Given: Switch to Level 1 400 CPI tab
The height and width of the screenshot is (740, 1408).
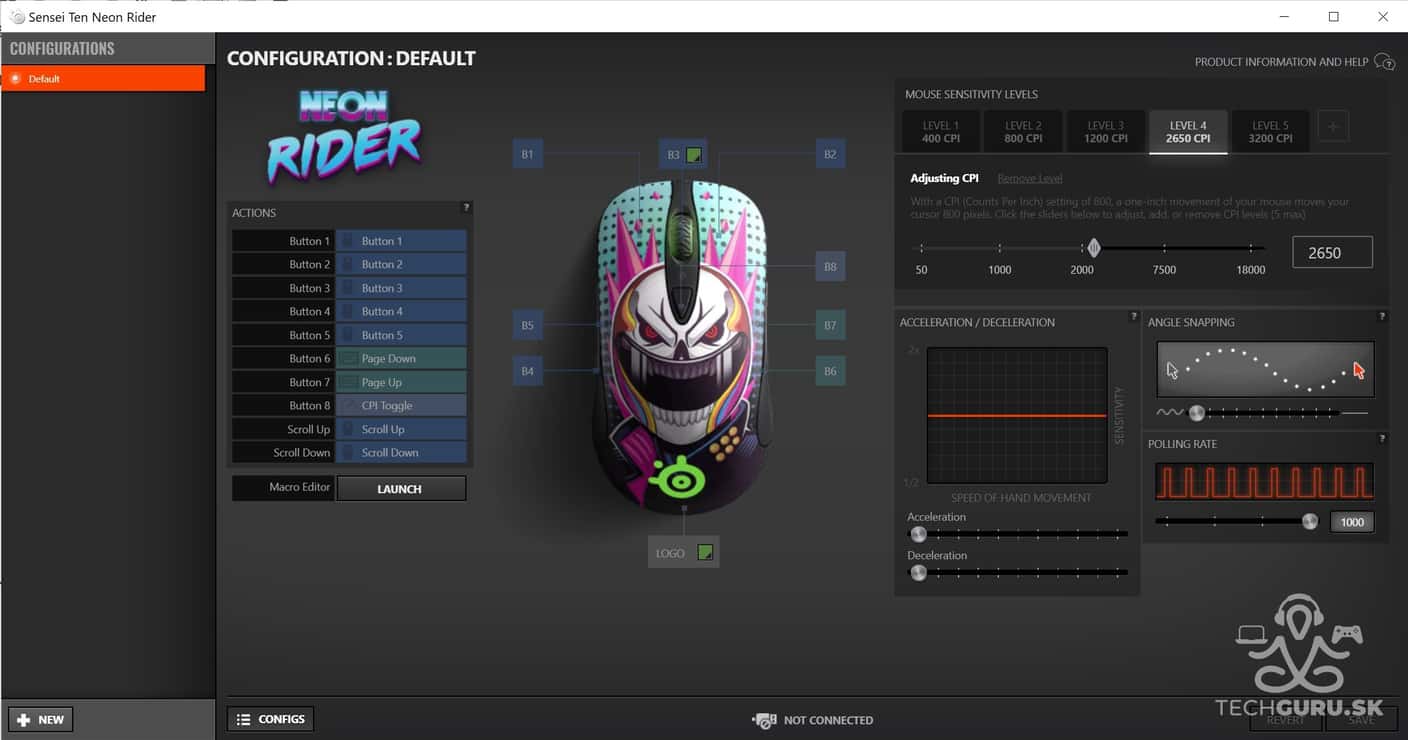Looking at the screenshot, I should [941, 132].
